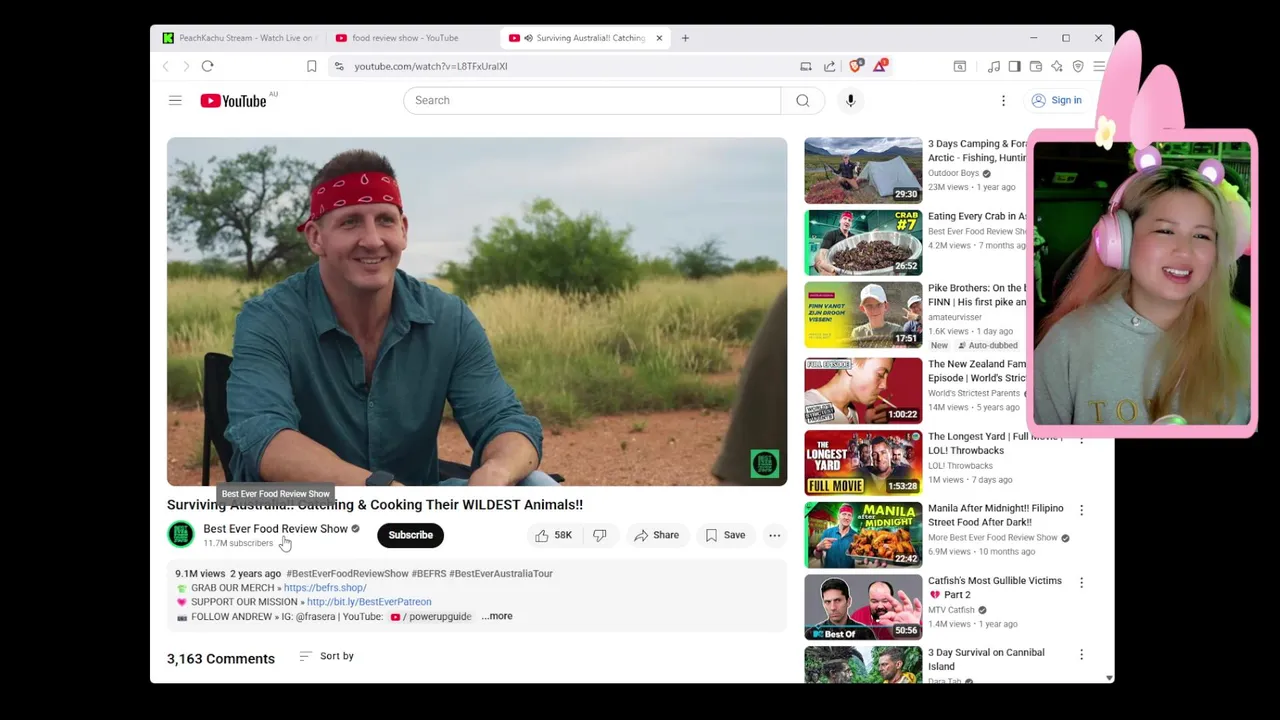Start voice search with the microphone icon
The width and height of the screenshot is (1280, 720).
tap(850, 100)
